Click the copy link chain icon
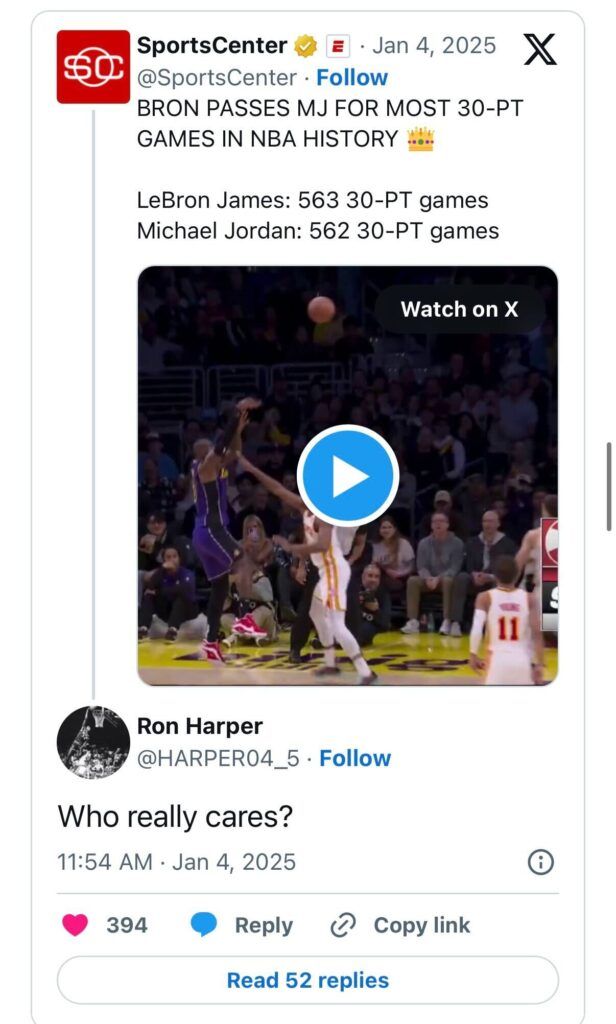 (343, 925)
